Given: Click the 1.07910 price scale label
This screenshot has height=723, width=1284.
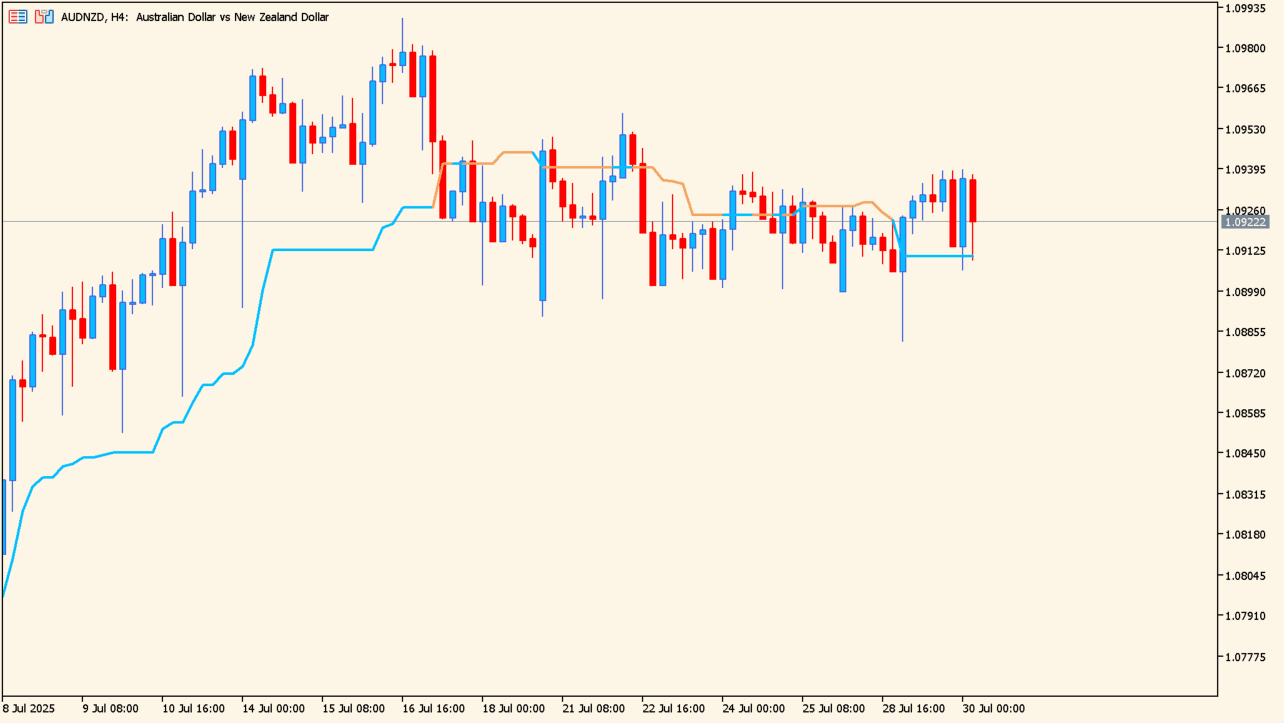Looking at the screenshot, I should click(x=1246, y=616).
